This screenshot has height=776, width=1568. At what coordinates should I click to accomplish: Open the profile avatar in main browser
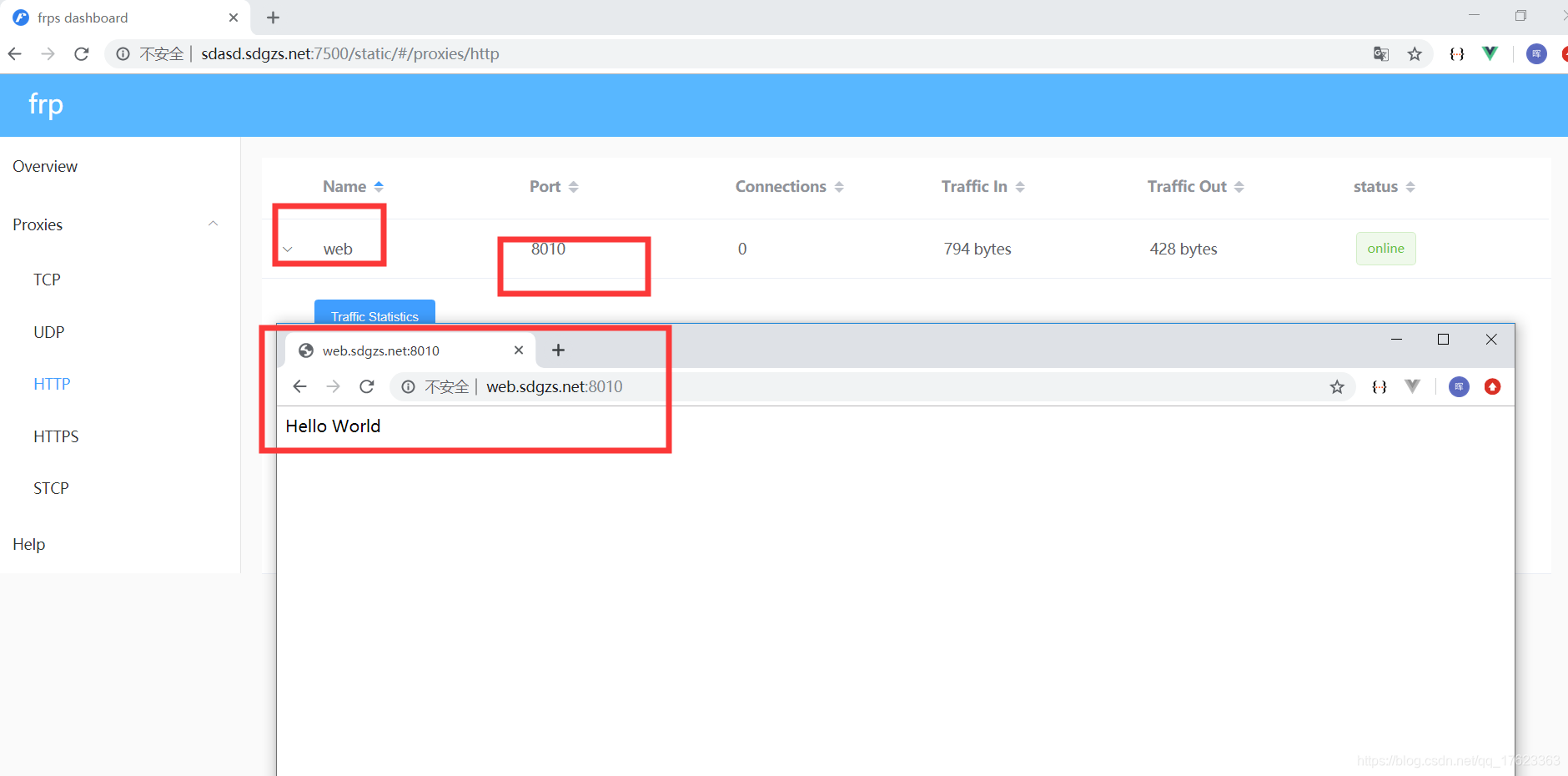[1536, 54]
